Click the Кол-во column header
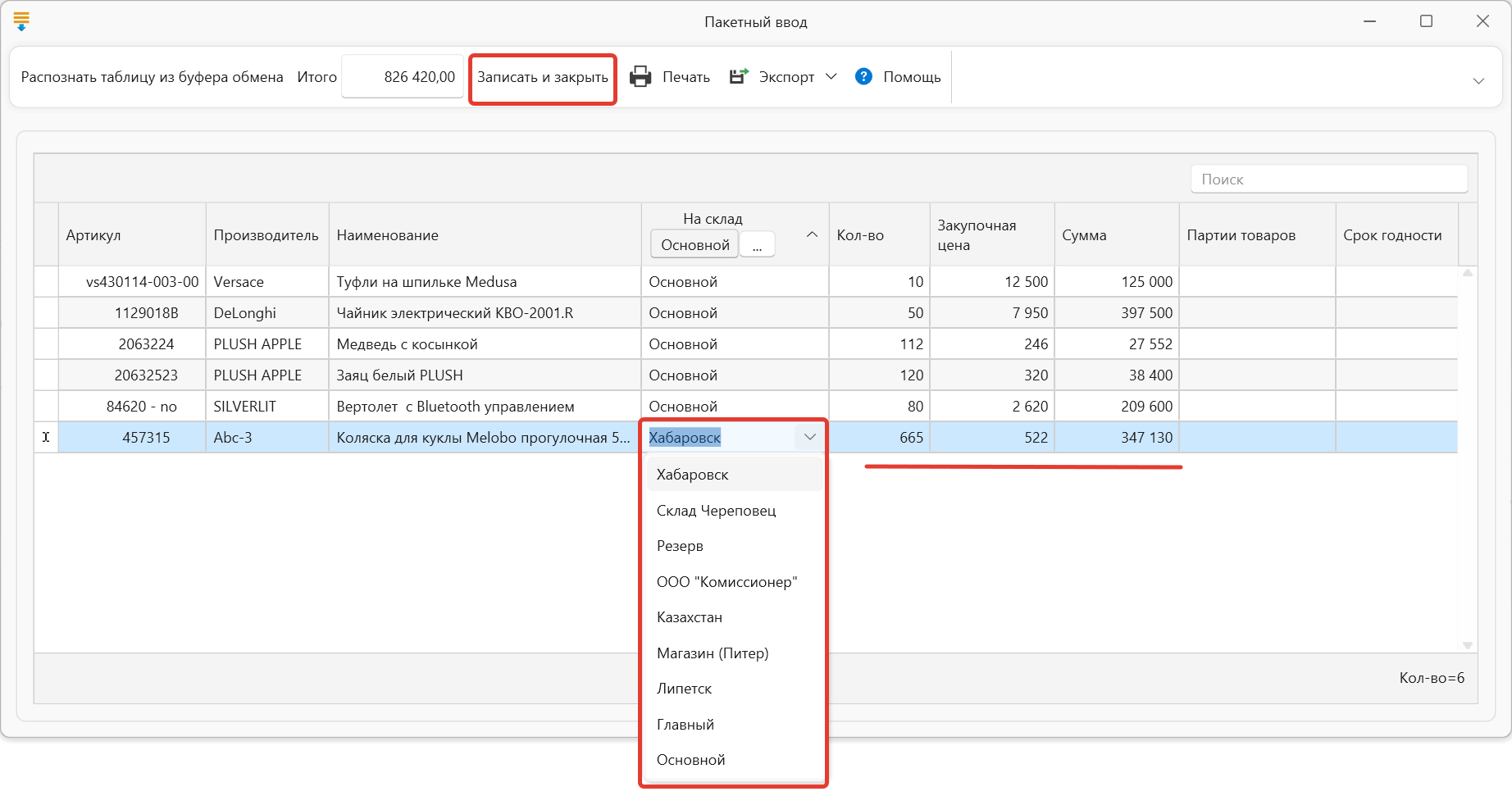 tap(879, 234)
